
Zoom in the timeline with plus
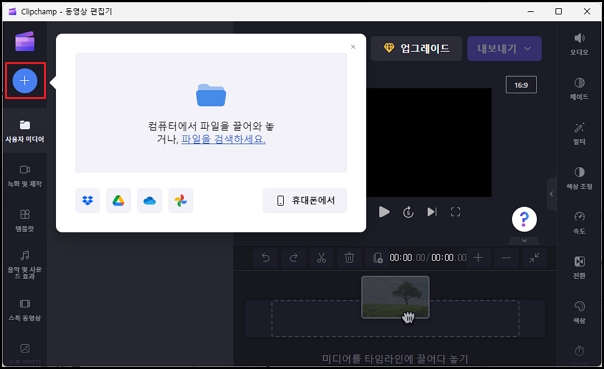click(x=478, y=258)
